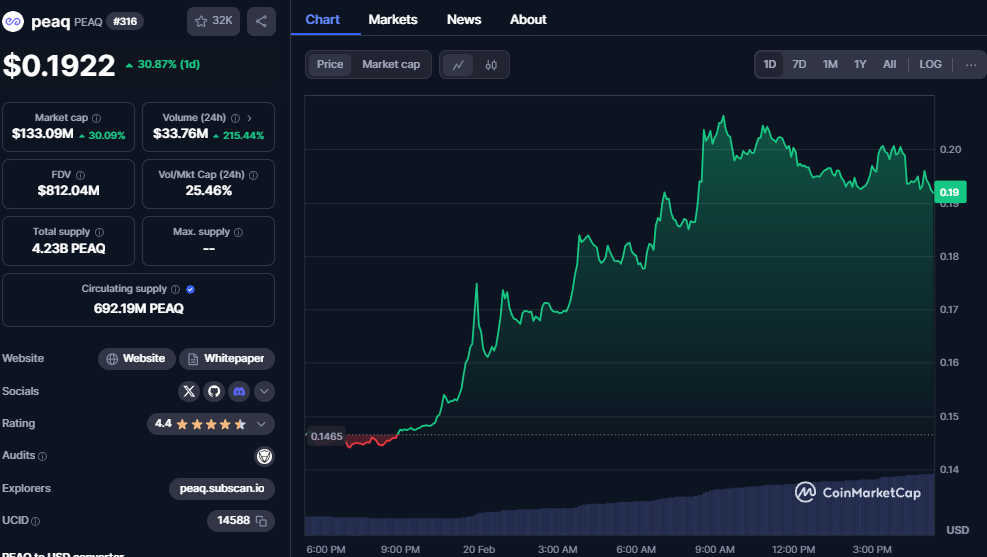Click the audit badge icon
Screen dimensions: 987x557
[x=264, y=456]
